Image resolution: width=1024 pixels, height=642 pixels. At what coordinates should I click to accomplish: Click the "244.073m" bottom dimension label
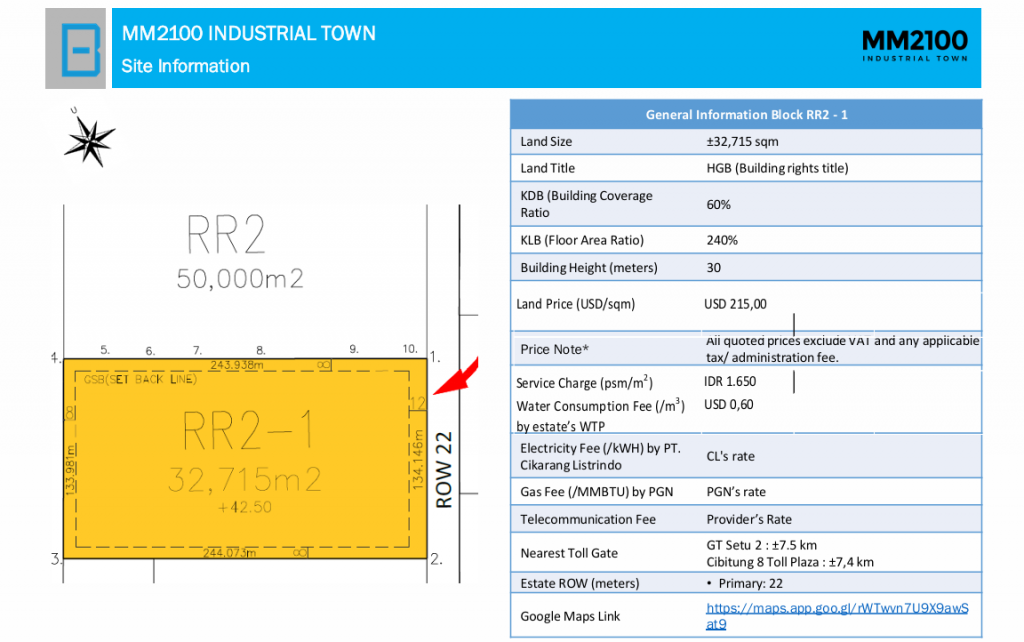(x=229, y=553)
